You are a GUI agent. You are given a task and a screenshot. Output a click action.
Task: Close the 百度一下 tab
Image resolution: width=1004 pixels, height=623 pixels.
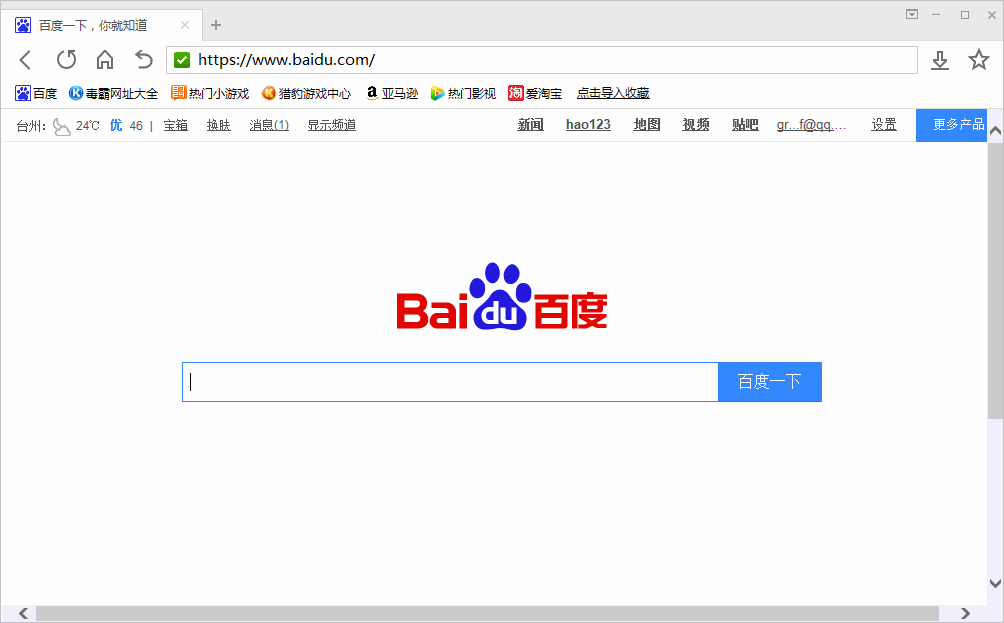(x=185, y=25)
